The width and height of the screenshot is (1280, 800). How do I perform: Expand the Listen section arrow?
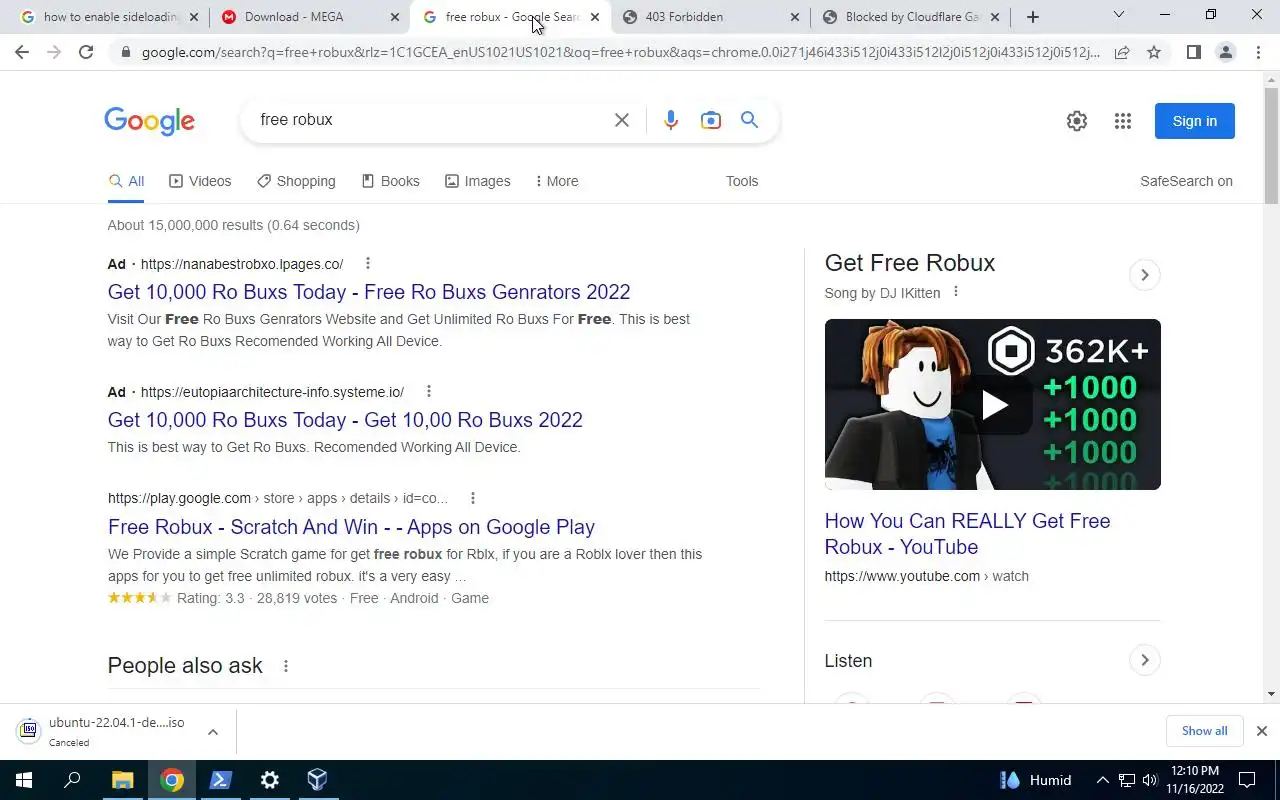1144,660
